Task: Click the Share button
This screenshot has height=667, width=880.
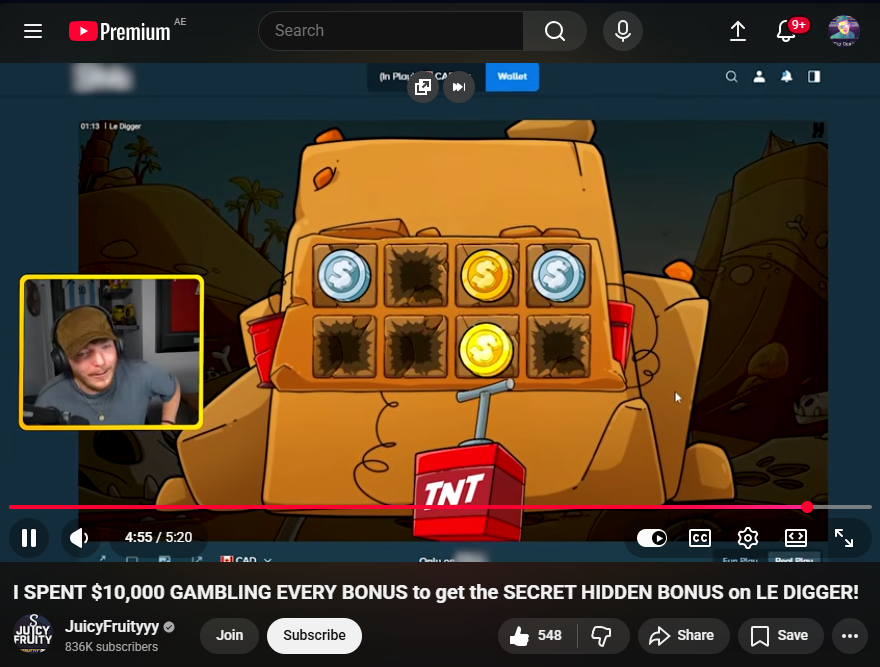Action: (x=683, y=636)
